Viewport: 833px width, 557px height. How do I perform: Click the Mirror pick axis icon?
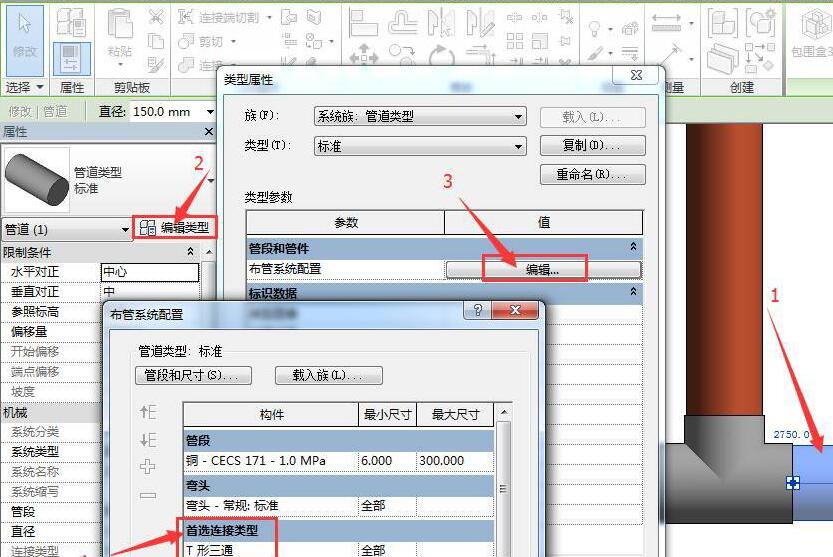click(x=441, y=22)
